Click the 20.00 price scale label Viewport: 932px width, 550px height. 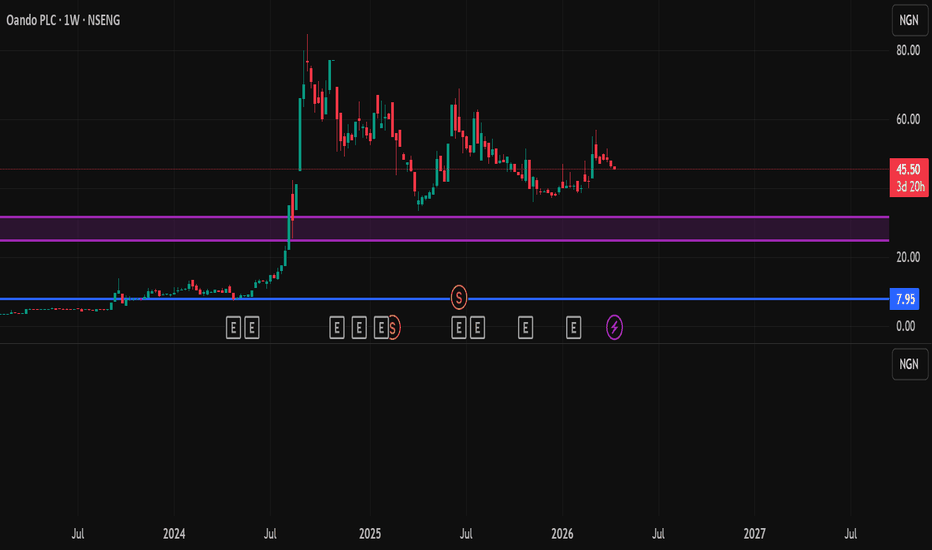pos(908,257)
